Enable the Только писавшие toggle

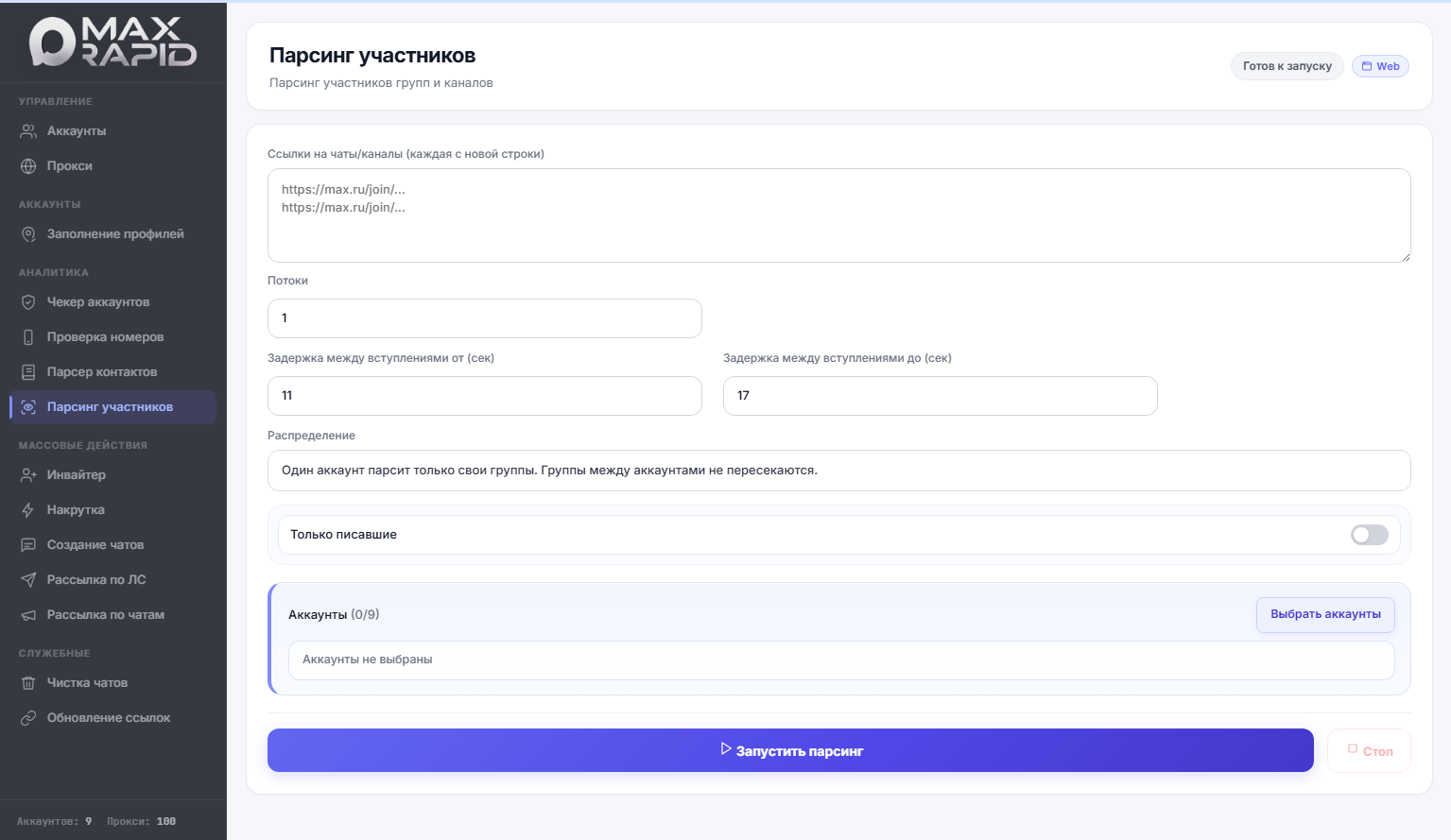click(x=1369, y=535)
